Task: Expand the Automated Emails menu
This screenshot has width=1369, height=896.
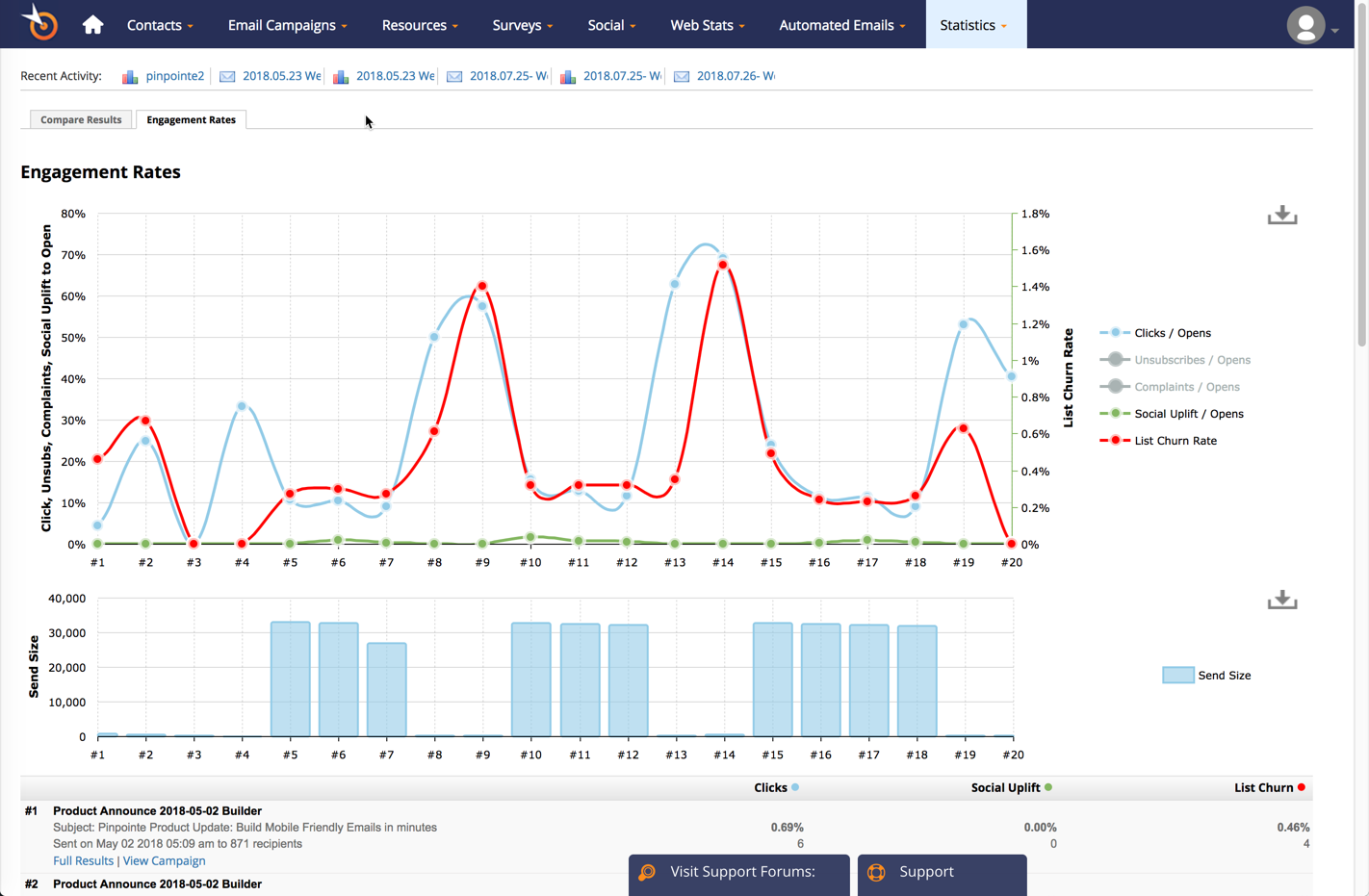Action: click(841, 25)
